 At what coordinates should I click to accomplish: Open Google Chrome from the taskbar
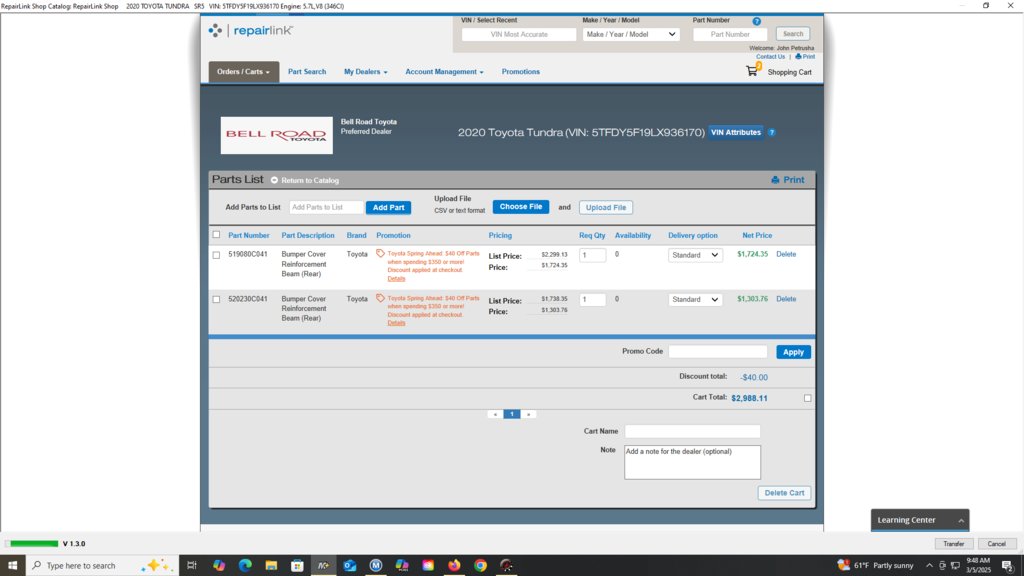coord(480,565)
